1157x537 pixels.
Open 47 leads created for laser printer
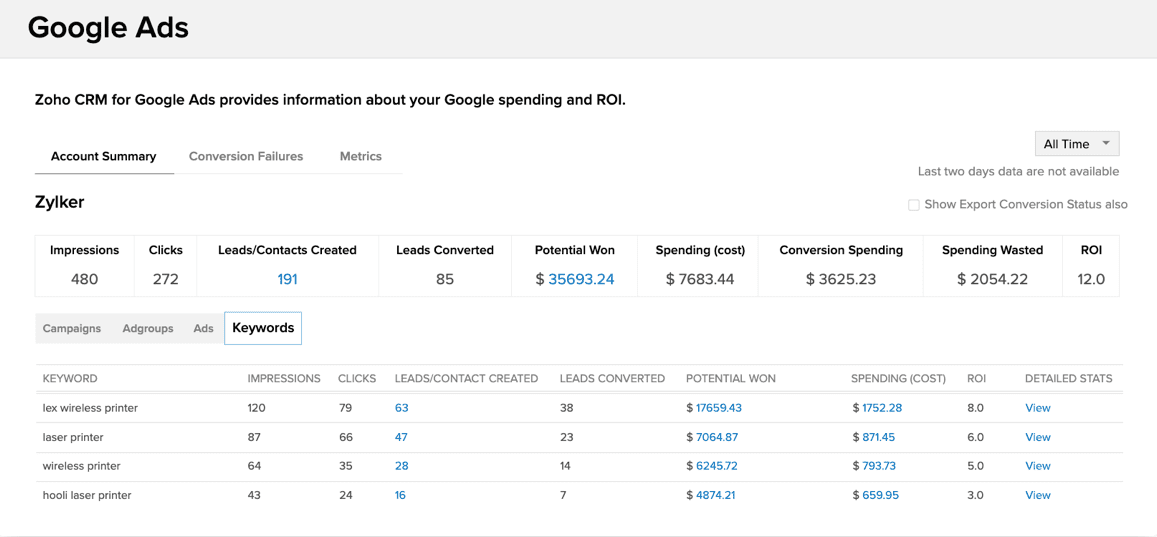click(401, 437)
